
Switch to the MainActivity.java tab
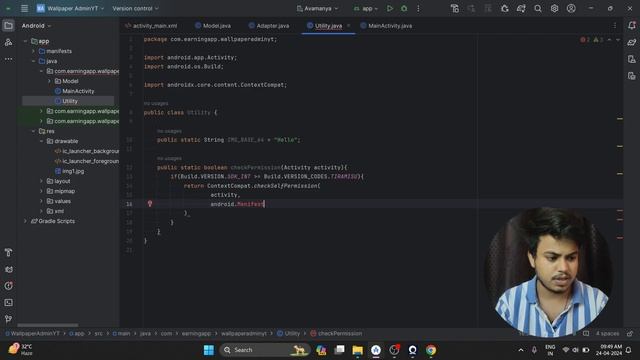click(x=386, y=26)
